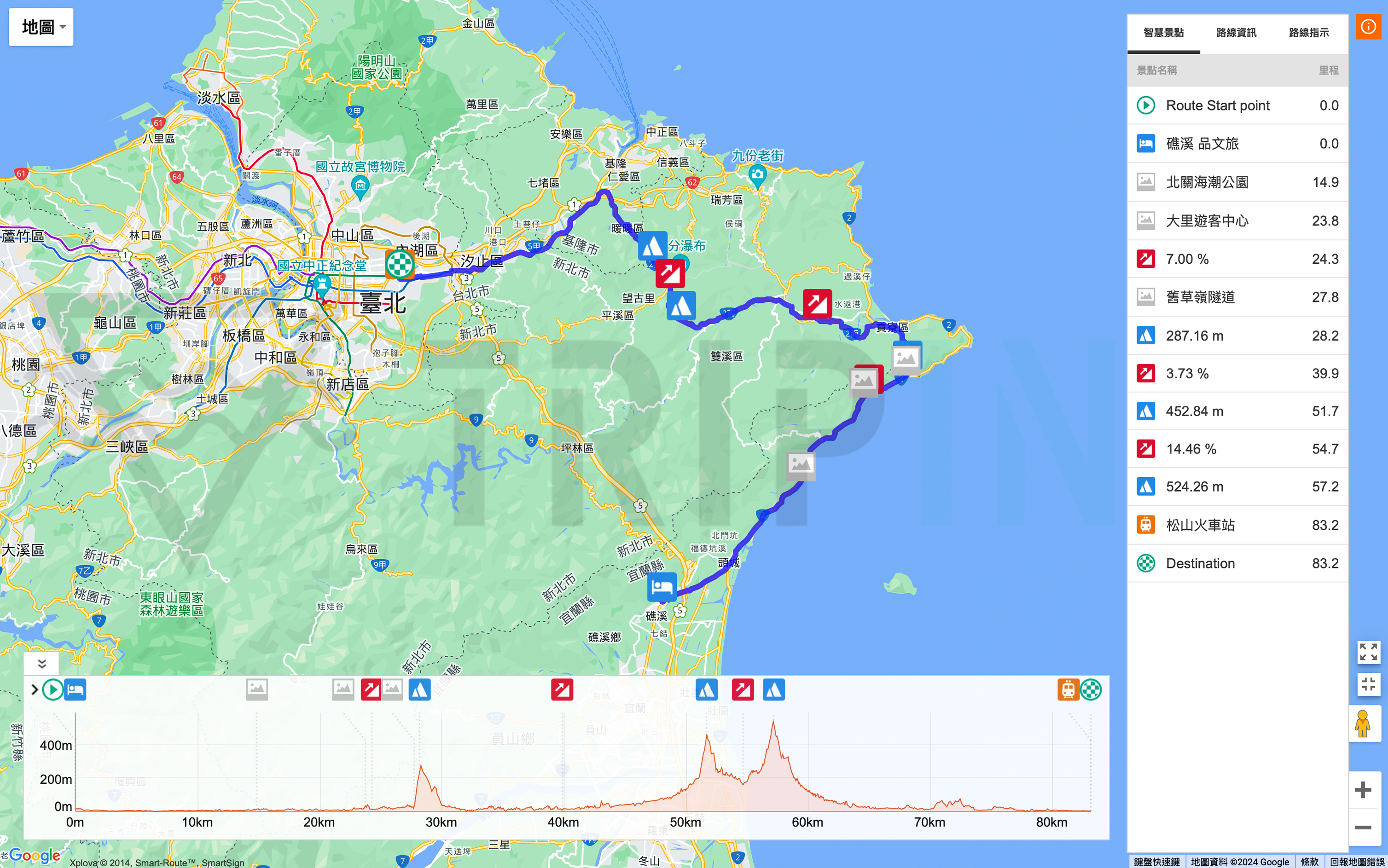Click the Google logo
The width and height of the screenshot is (1388, 868).
[x=35, y=856]
